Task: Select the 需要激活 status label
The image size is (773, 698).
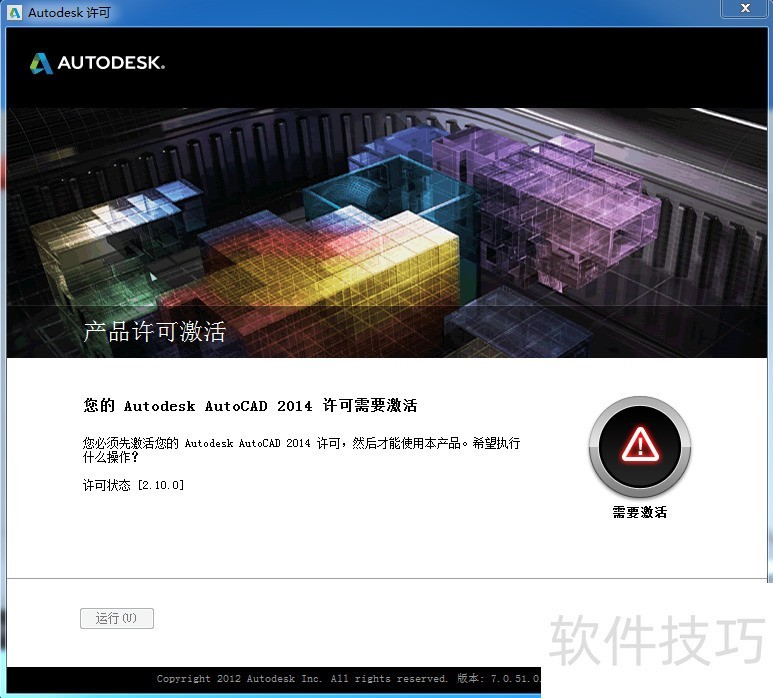Action: [x=640, y=512]
